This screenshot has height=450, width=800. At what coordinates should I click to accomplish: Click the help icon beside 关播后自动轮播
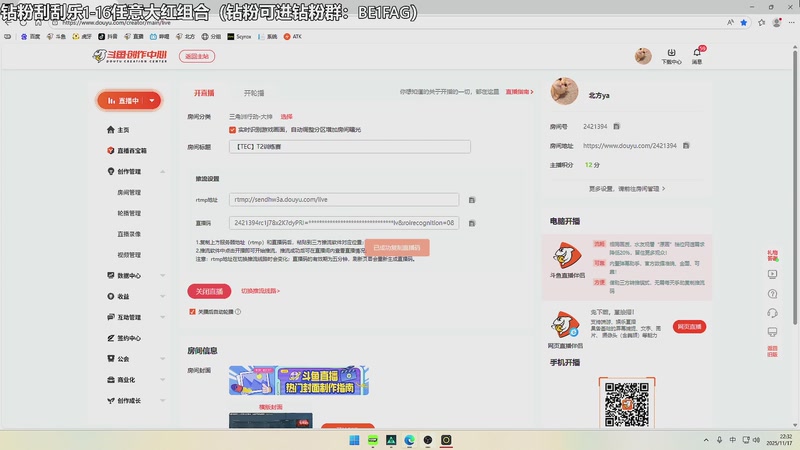[x=238, y=312]
